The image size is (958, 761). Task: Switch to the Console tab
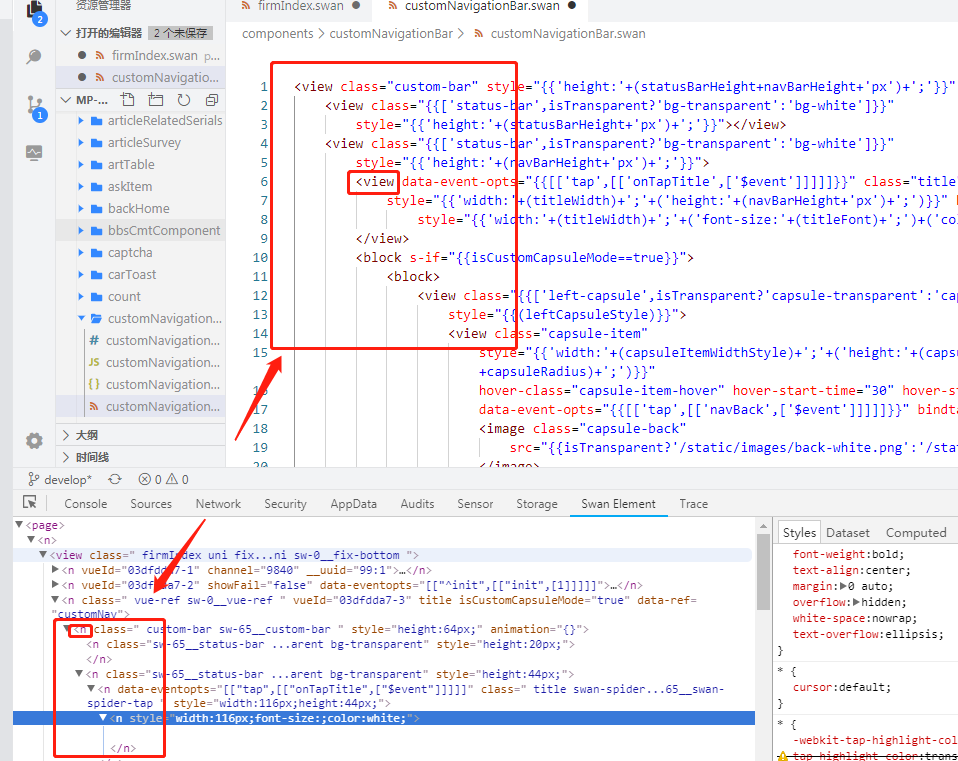tap(85, 504)
